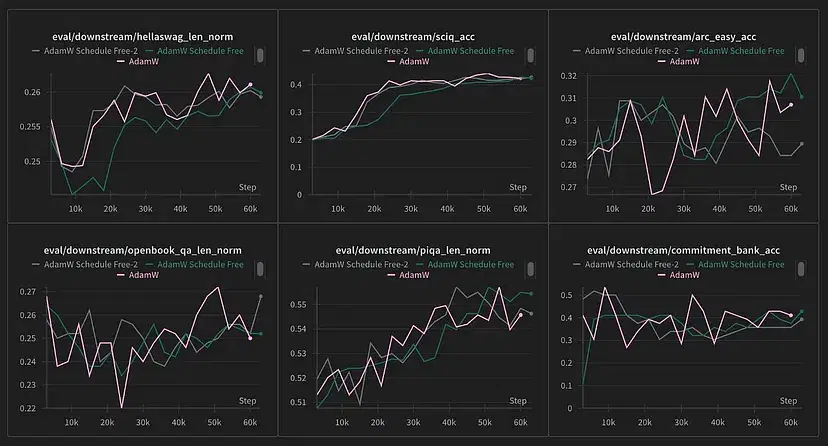Click the sciq_acc chart title

click(x=416, y=37)
